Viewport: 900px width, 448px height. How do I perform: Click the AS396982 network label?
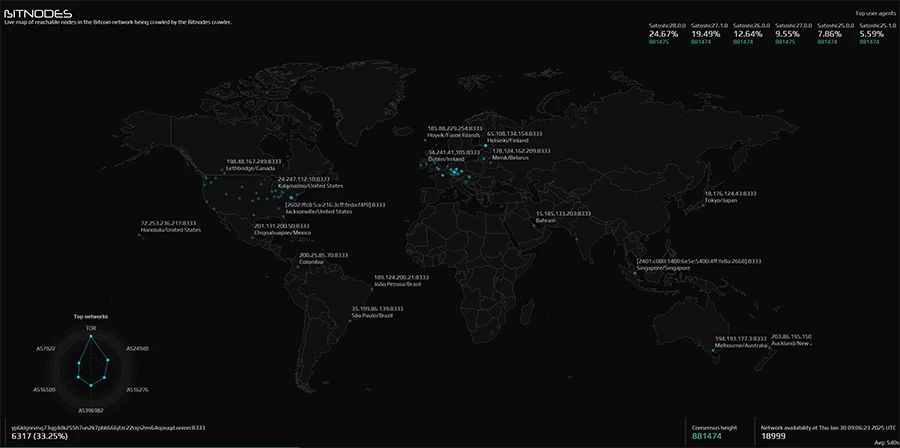91,411
